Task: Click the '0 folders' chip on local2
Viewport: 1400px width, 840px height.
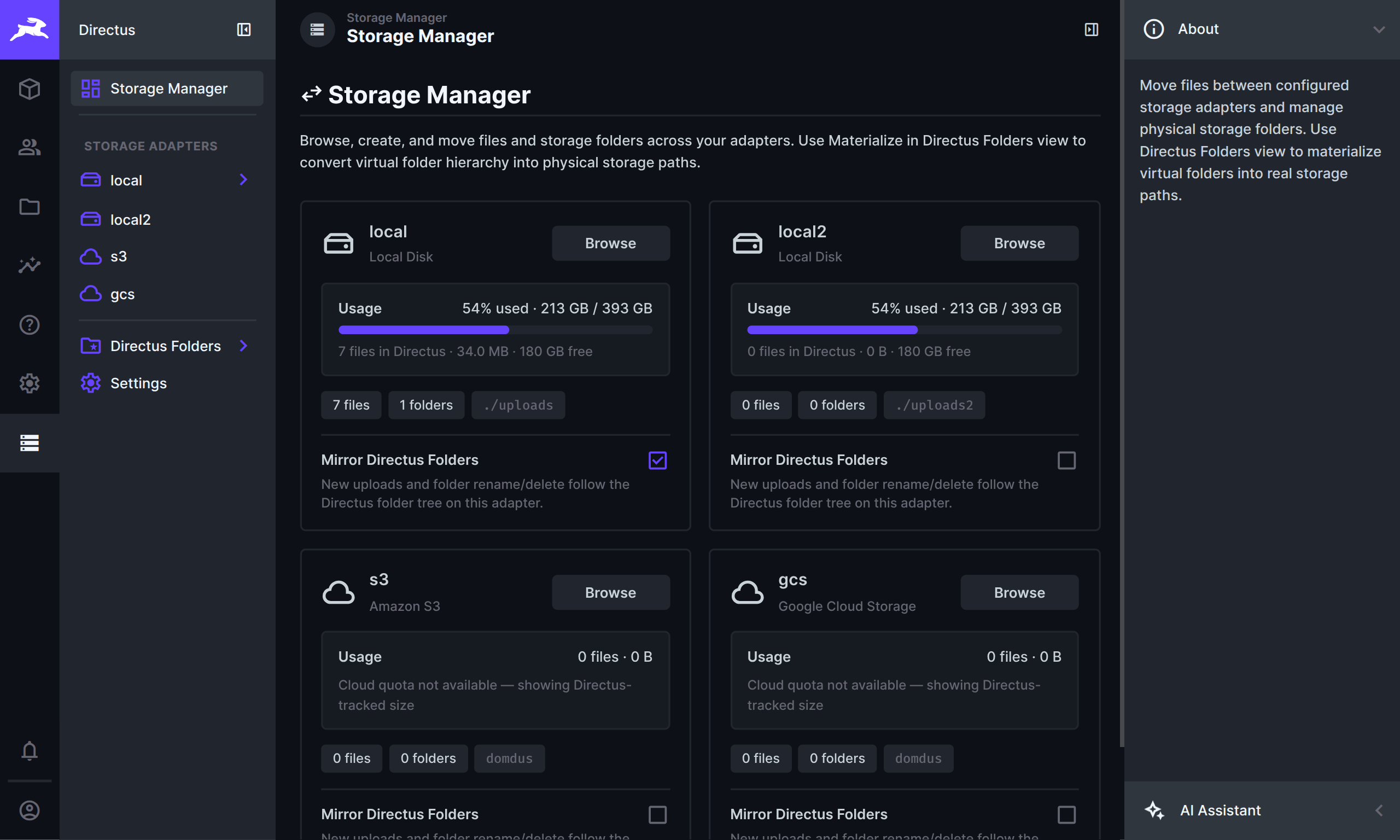Action: 837,405
